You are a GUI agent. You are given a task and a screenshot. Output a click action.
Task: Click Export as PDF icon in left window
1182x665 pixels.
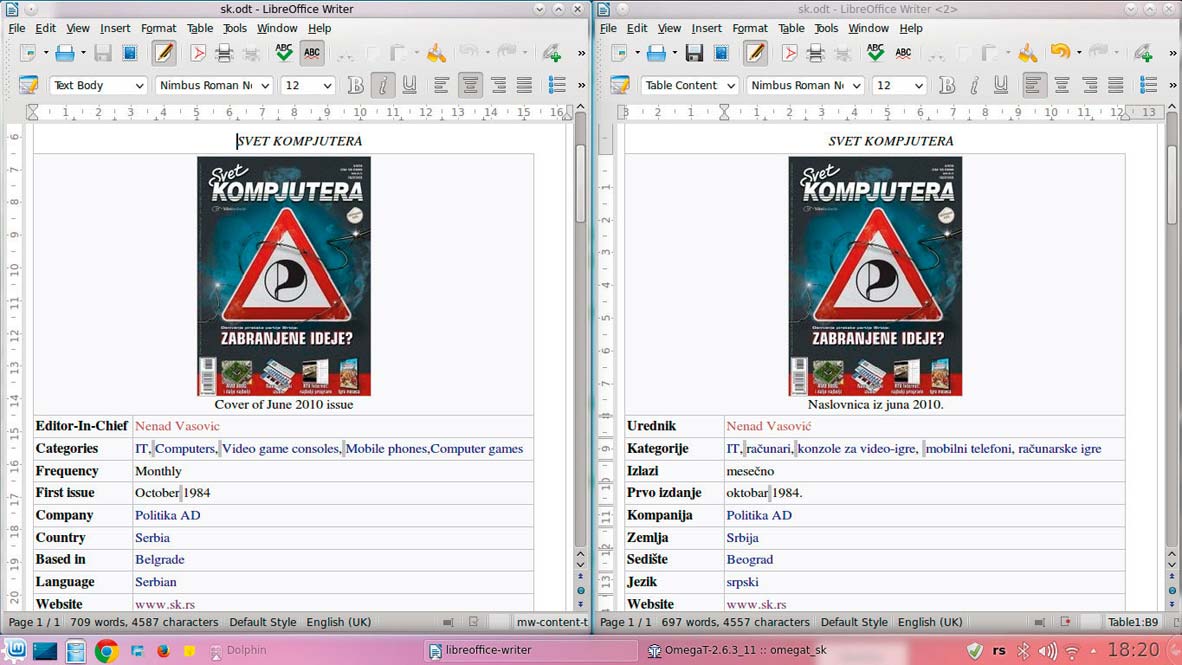[198, 53]
